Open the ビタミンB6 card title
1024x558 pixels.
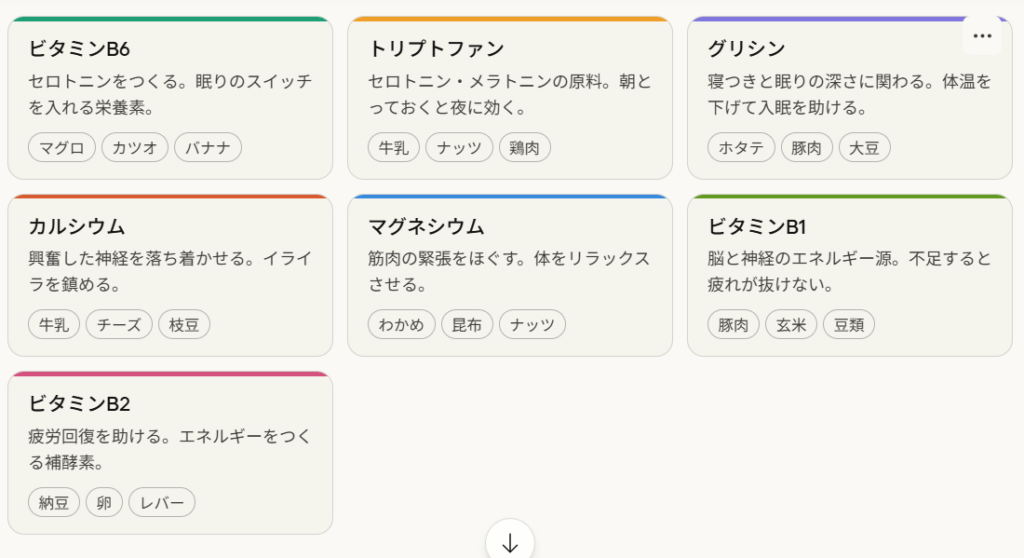(79, 49)
